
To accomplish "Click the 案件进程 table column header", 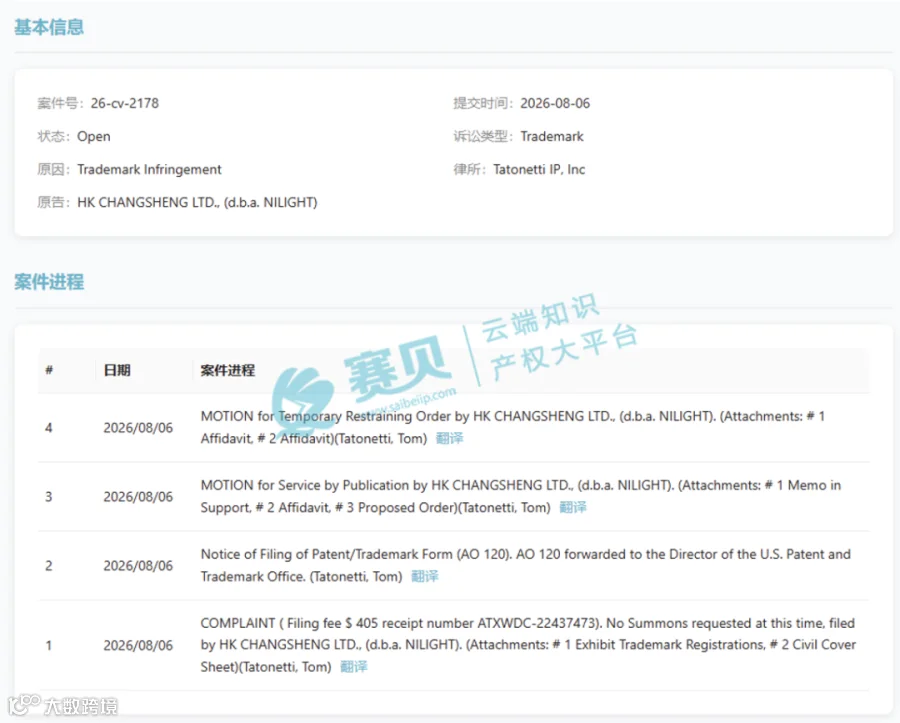I will pos(228,370).
